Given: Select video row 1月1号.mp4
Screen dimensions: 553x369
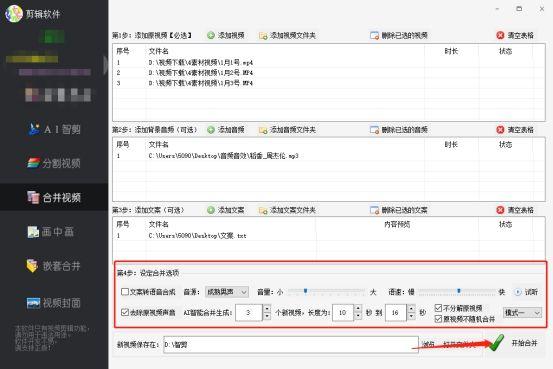Looking at the screenshot, I should click(x=328, y=63).
